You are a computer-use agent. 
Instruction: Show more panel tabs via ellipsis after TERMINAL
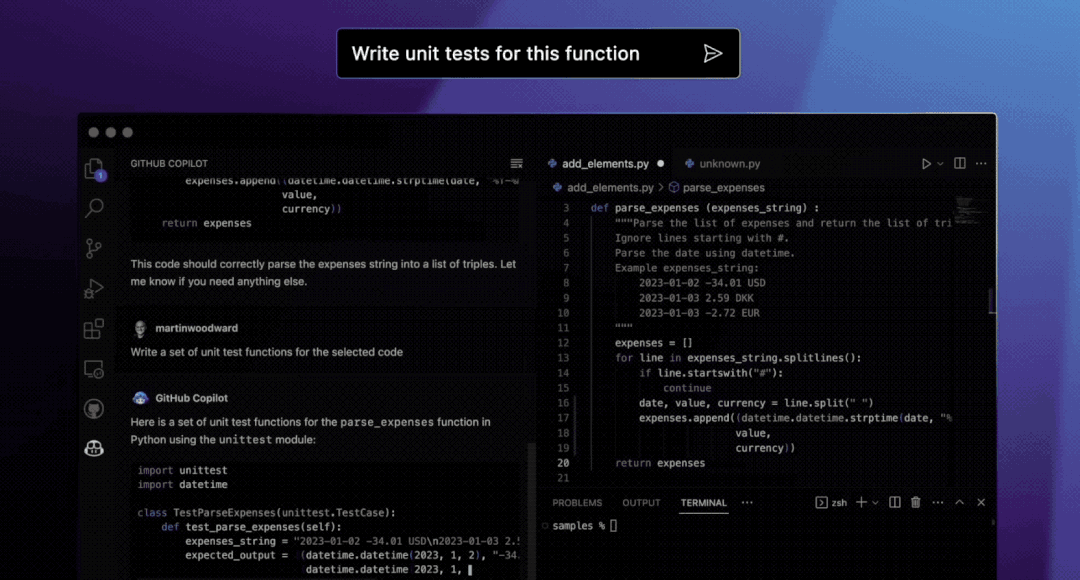click(x=747, y=503)
